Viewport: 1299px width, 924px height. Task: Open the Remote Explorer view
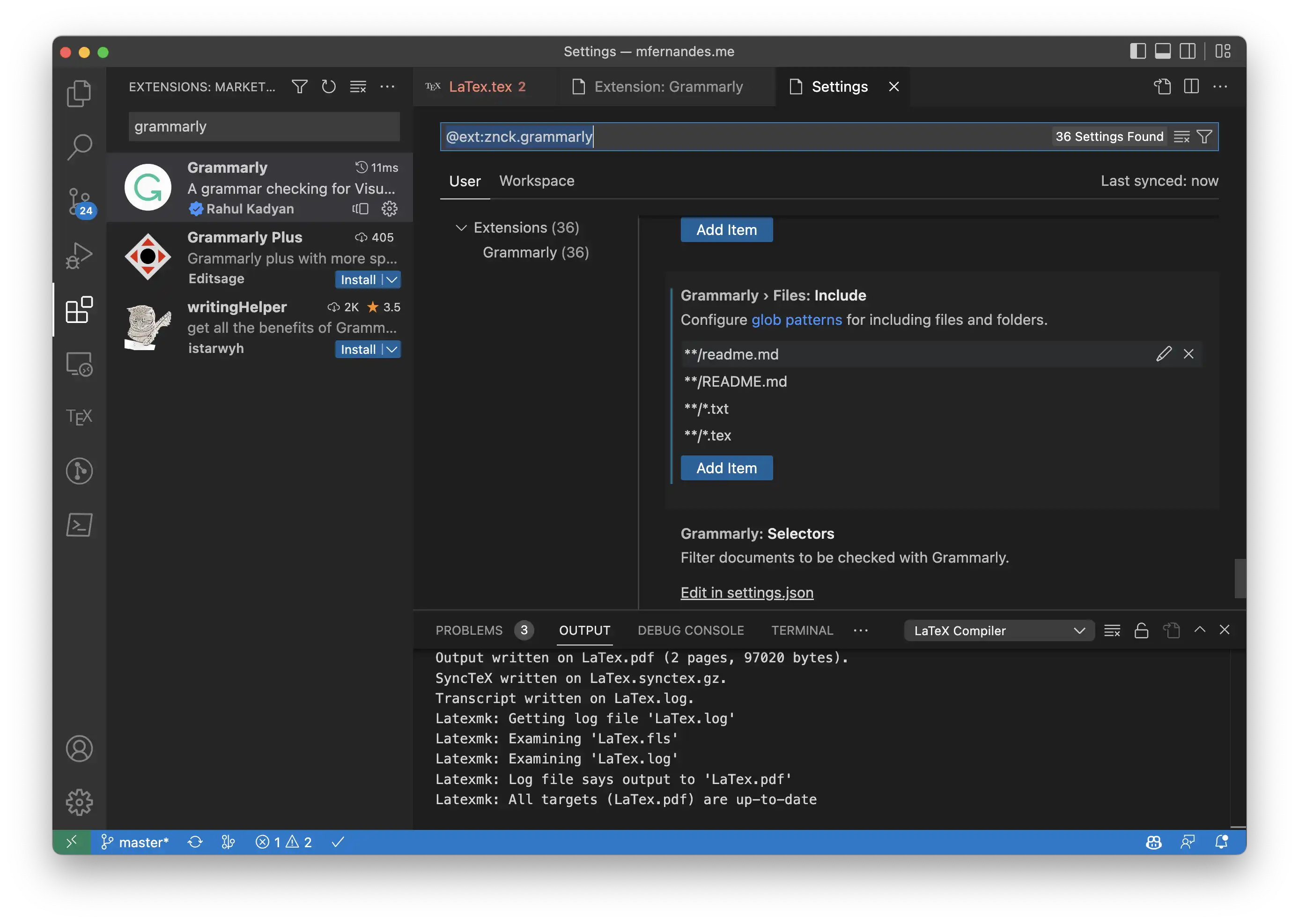pyautogui.click(x=79, y=364)
